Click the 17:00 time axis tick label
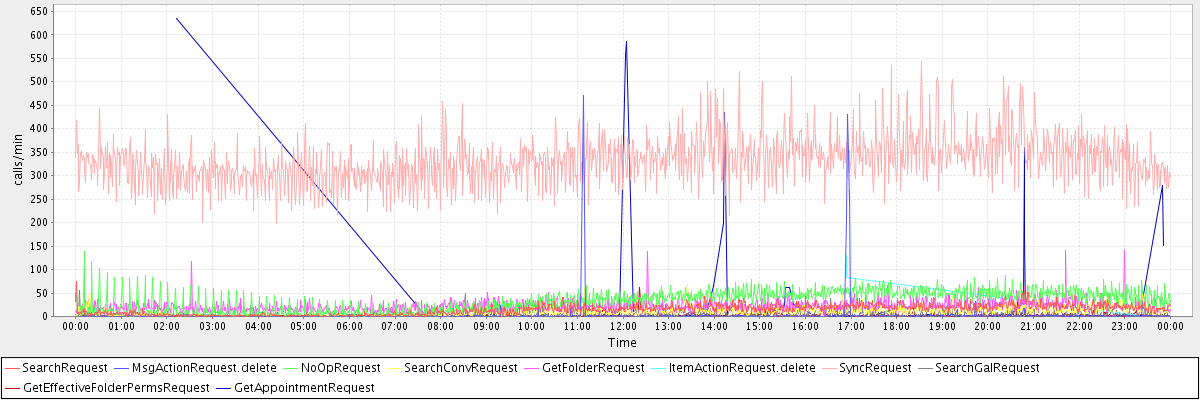Image resolution: width=1200 pixels, height=400 pixels. (x=851, y=326)
